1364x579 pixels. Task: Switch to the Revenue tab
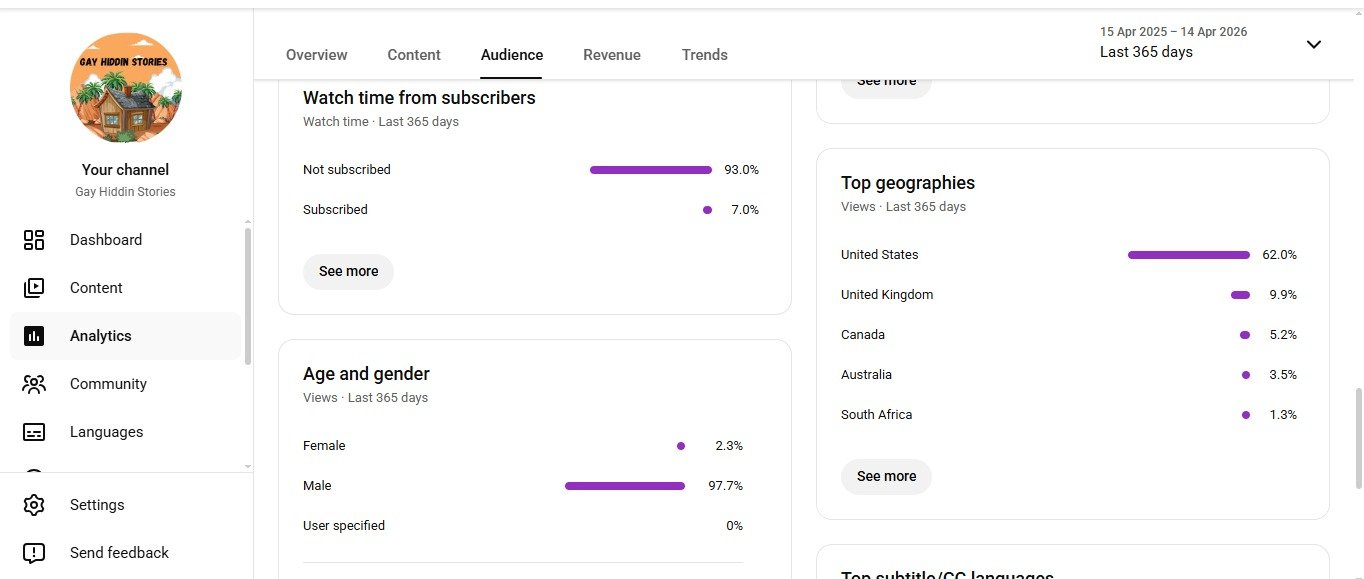coord(612,55)
